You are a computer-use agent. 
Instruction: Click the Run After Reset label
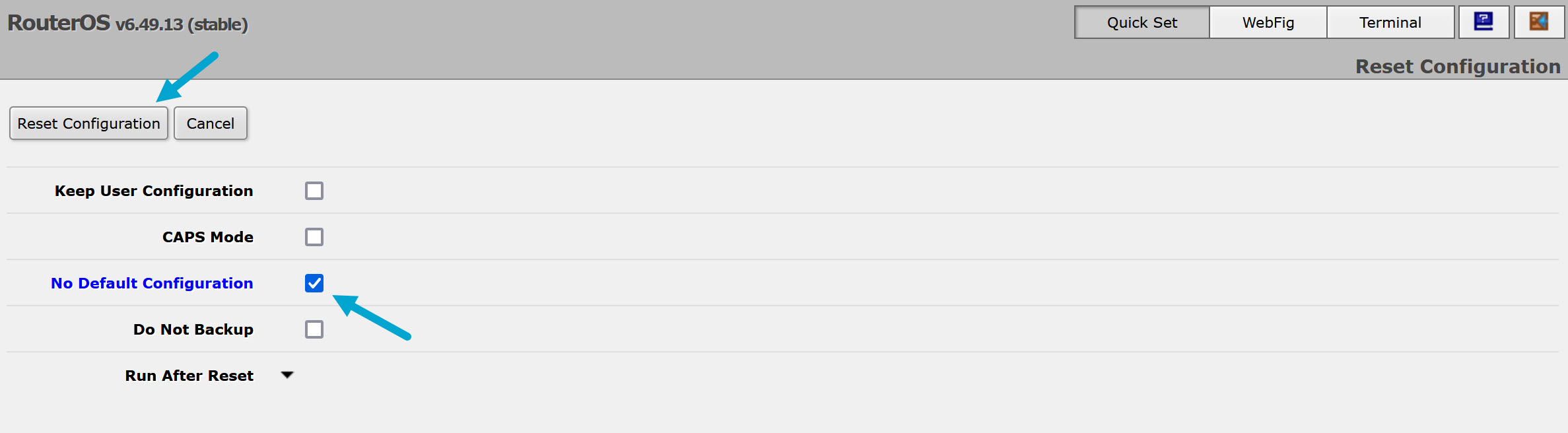(189, 376)
